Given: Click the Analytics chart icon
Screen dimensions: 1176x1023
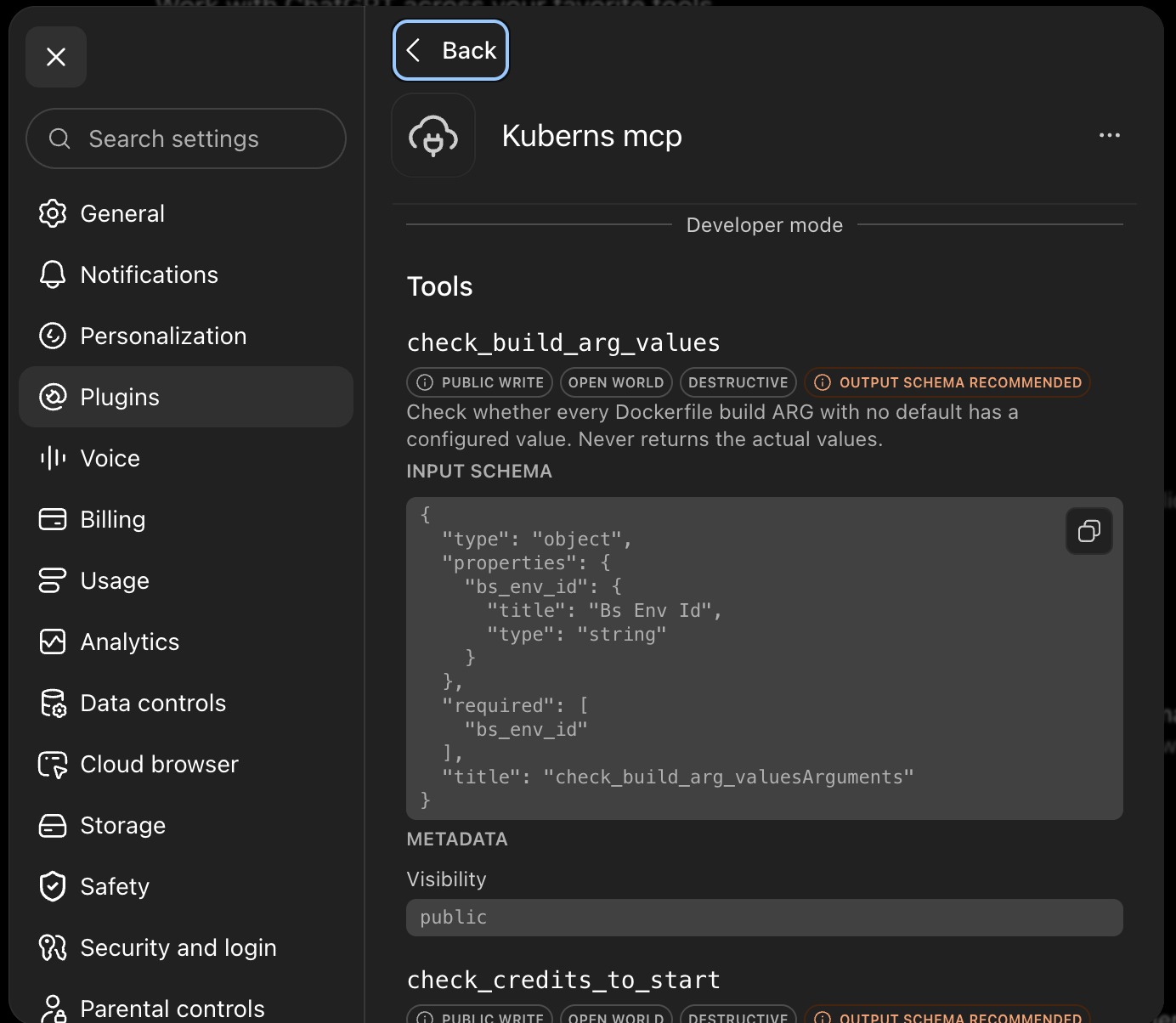Looking at the screenshot, I should (x=53, y=641).
